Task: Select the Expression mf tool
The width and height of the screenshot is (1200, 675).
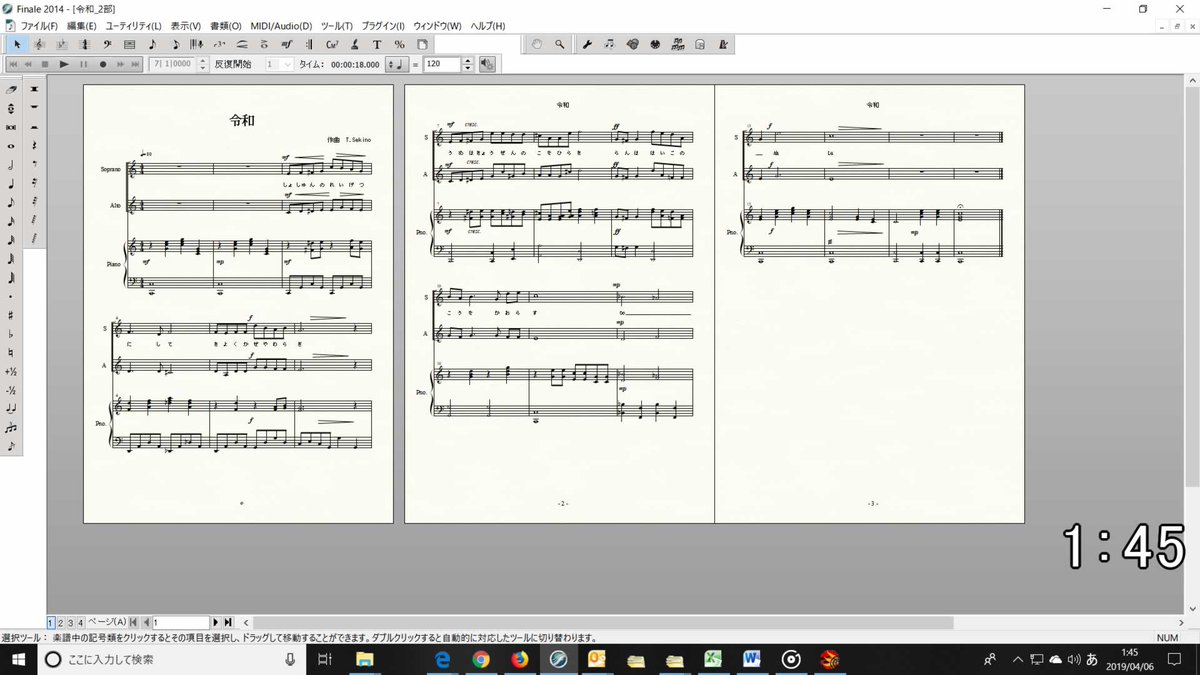Action: point(287,44)
